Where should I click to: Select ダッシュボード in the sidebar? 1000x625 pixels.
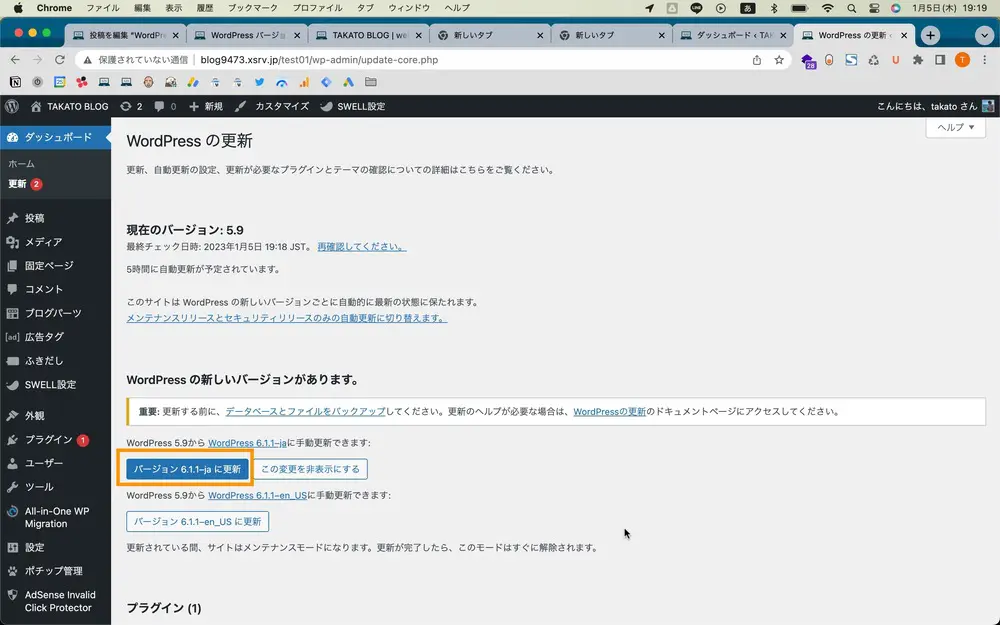tap(55, 137)
